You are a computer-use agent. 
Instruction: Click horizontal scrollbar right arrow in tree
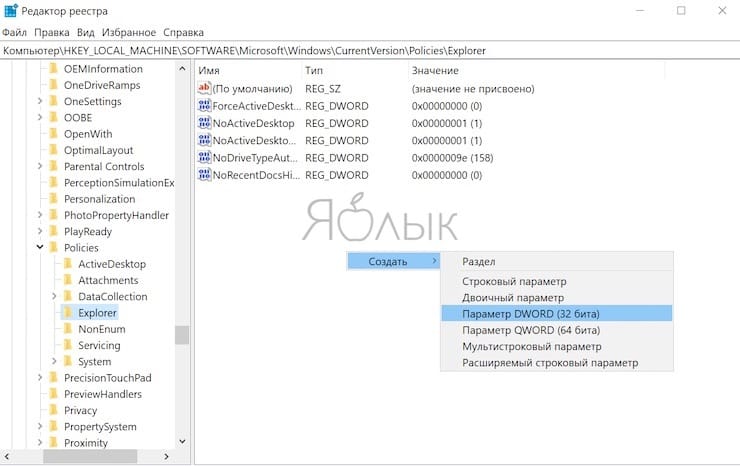coord(166,456)
